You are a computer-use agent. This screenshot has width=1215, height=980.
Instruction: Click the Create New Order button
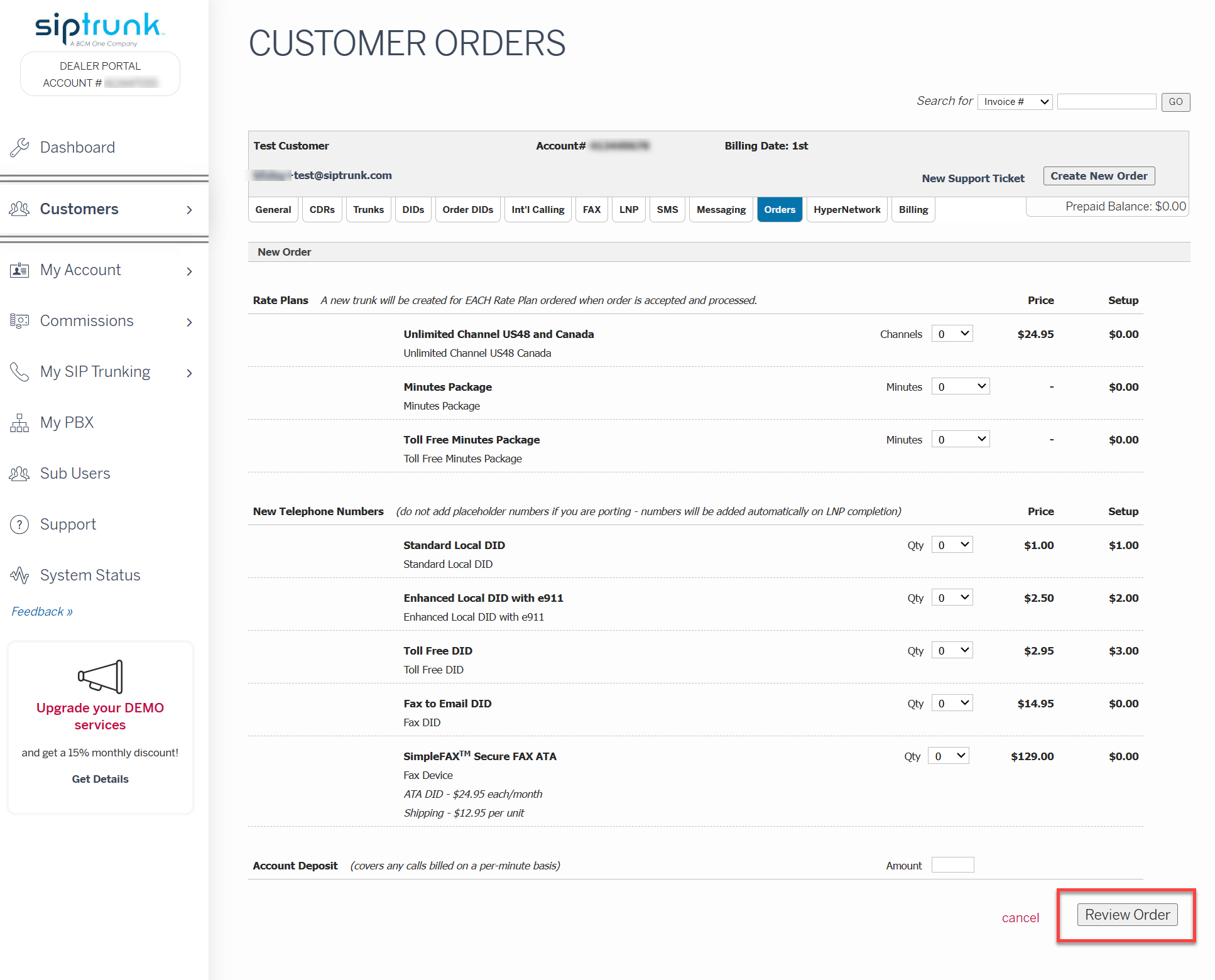[x=1099, y=176]
